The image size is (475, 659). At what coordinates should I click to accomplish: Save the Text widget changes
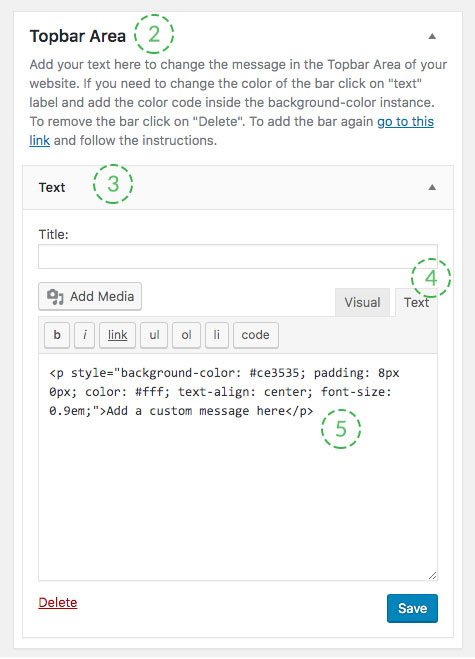[x=412, y=608]
